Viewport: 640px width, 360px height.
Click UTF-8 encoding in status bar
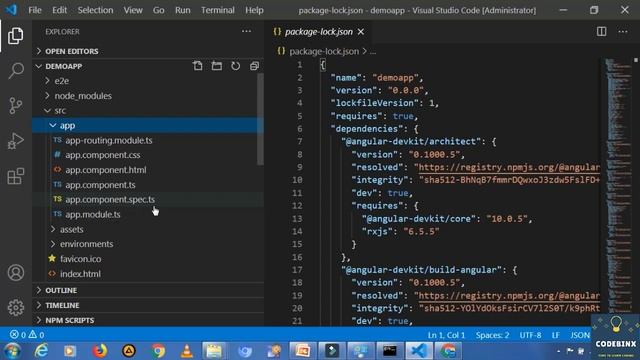point(530,335)
